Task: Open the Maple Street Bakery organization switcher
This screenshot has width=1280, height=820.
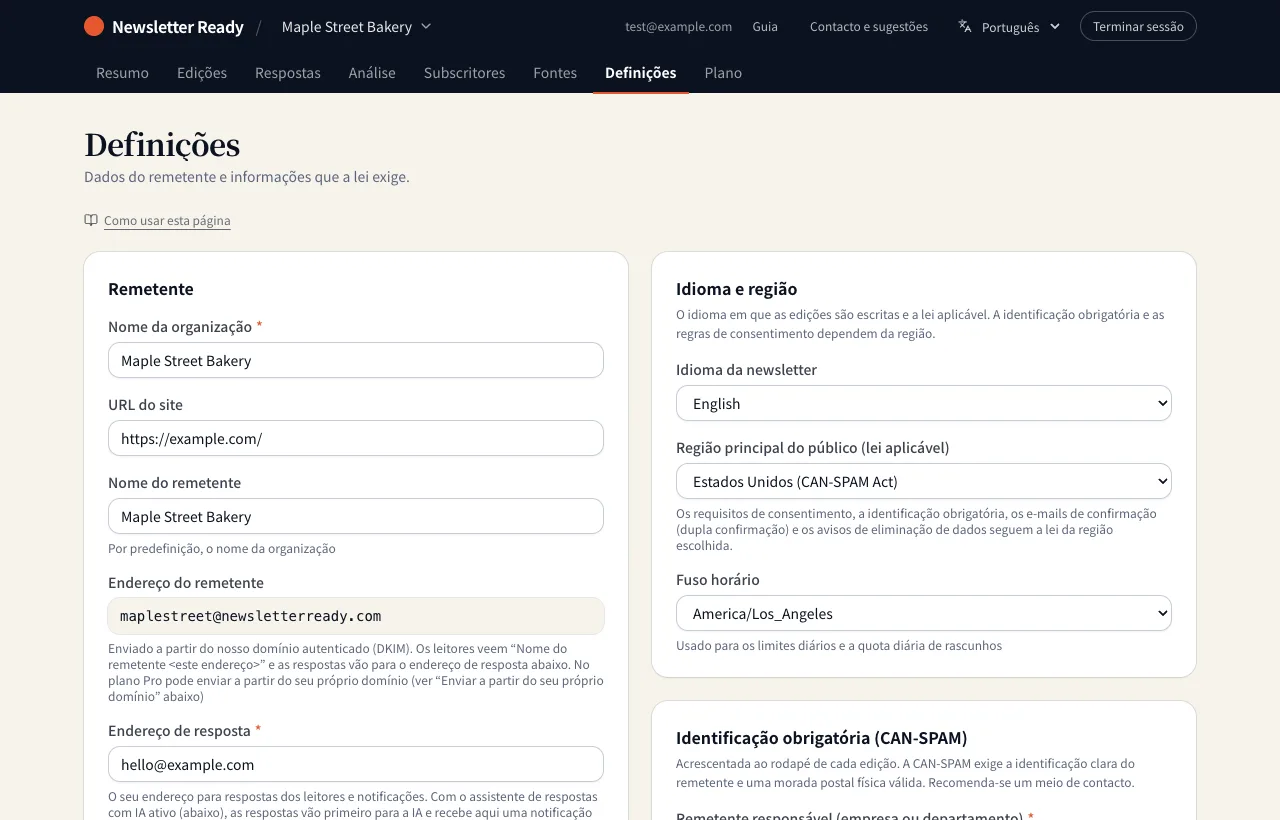Action: 356,27
